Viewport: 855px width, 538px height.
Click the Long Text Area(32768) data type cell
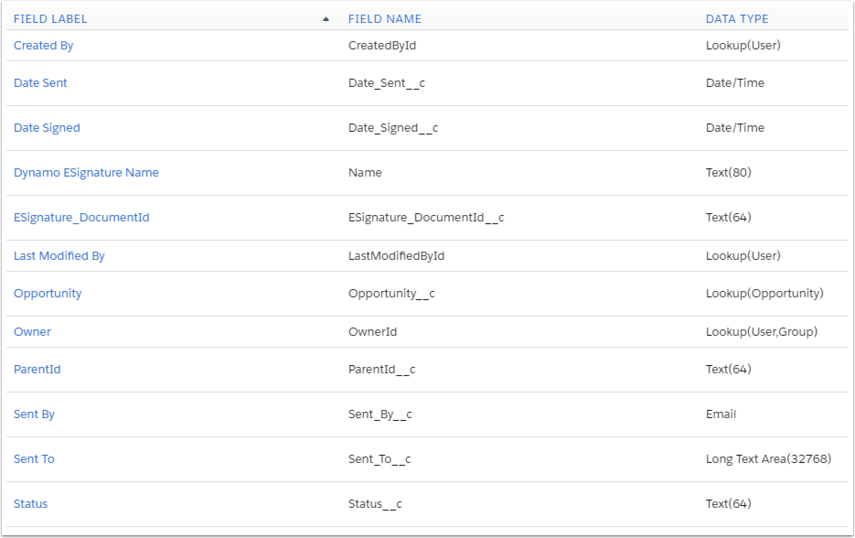(x=768, y=460)
